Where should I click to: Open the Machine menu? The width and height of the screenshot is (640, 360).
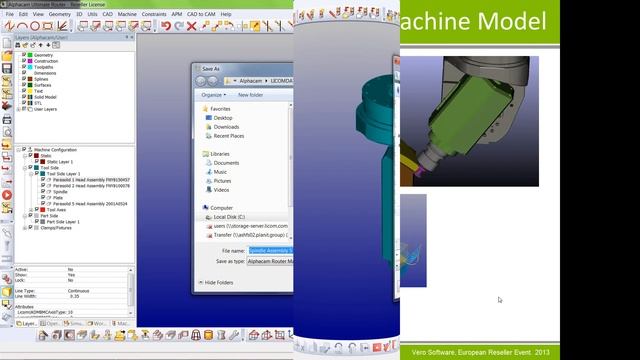tap(127, 14)
